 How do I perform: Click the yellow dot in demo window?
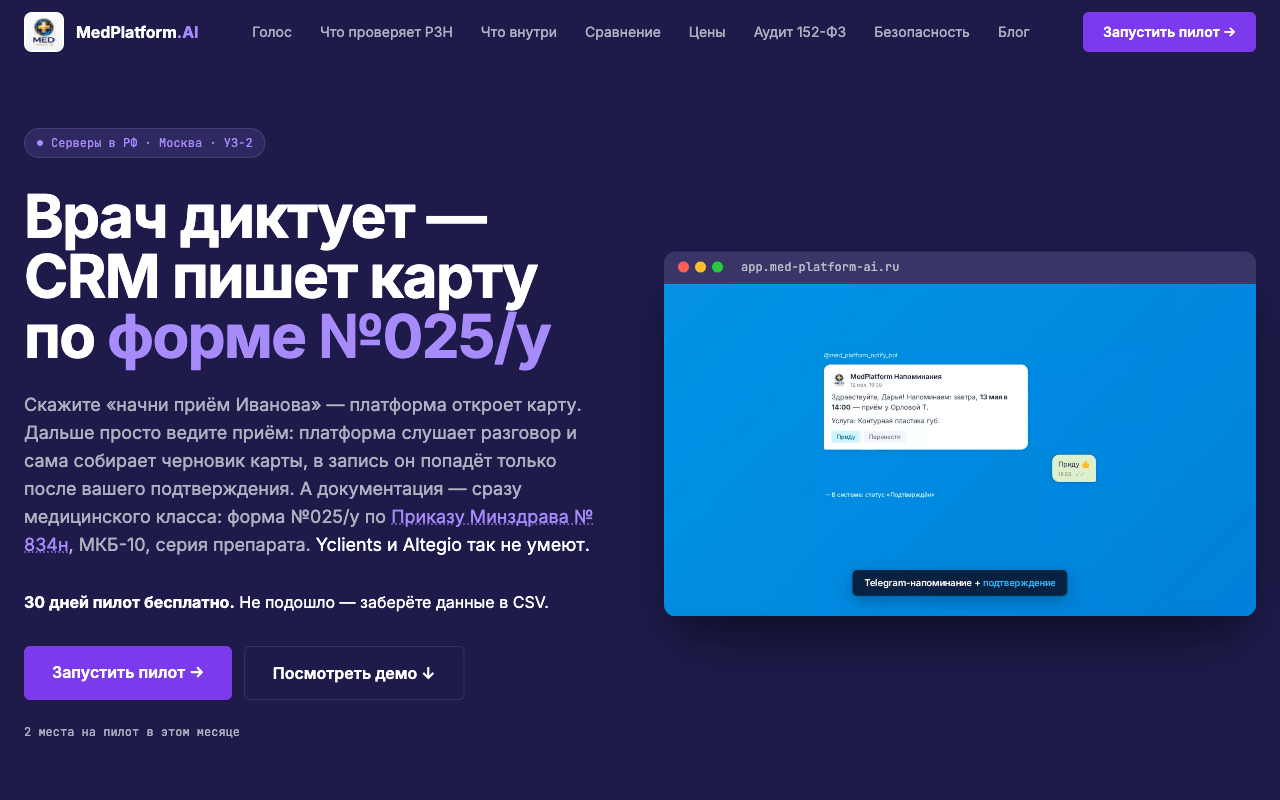click(701, 267)
